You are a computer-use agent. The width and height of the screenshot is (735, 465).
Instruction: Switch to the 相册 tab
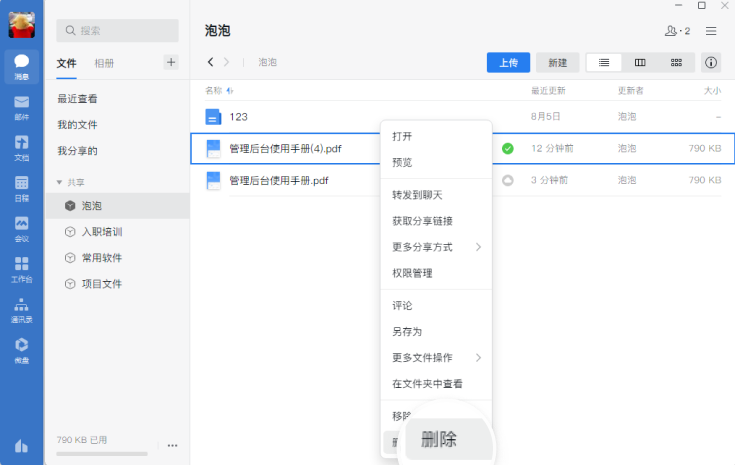point(104,63)
